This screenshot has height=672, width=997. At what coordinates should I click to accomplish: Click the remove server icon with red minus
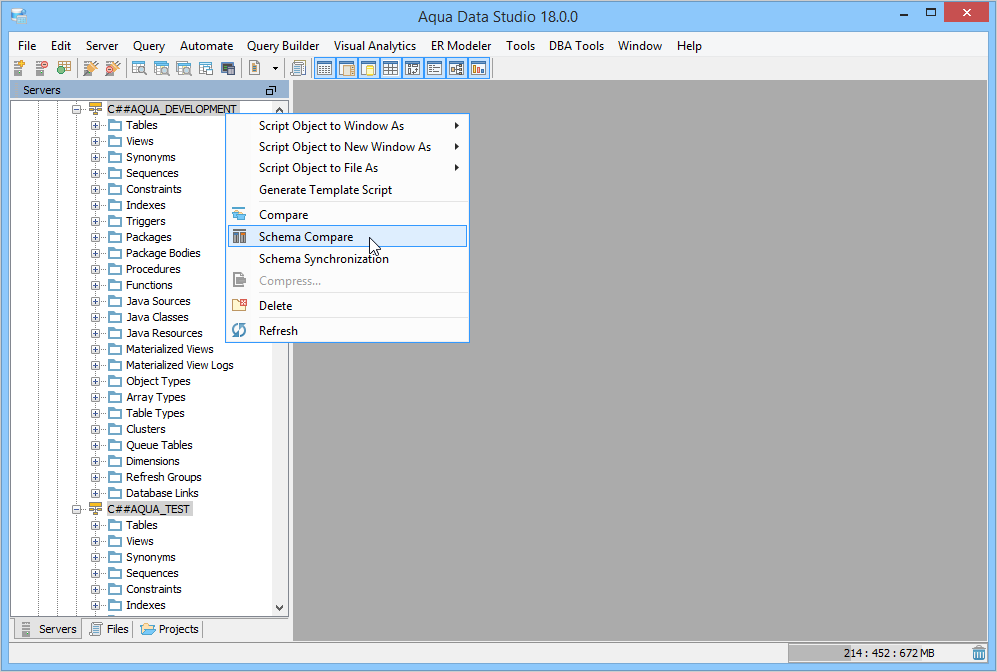click(x=42, y=68)
